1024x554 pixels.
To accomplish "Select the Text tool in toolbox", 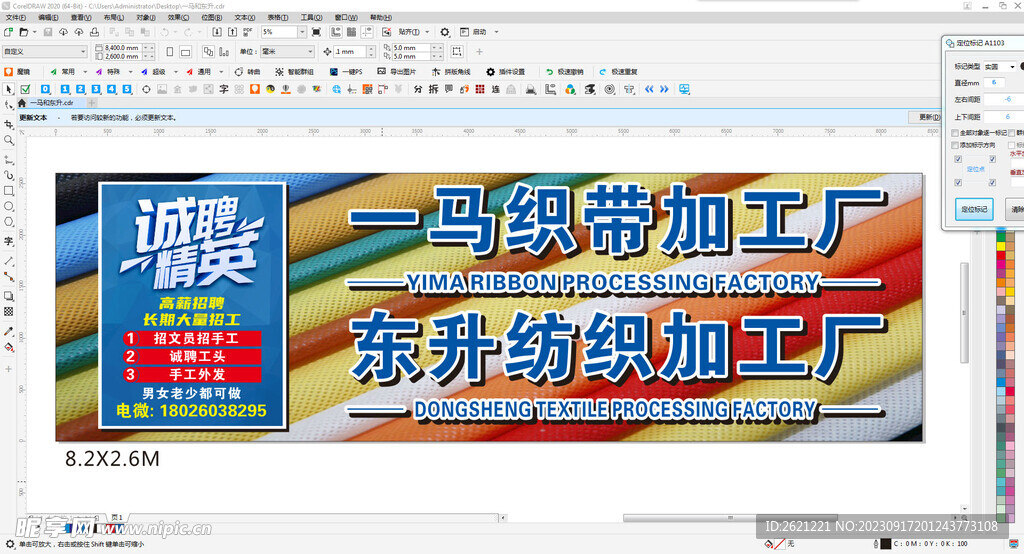I will pos(9,241).
